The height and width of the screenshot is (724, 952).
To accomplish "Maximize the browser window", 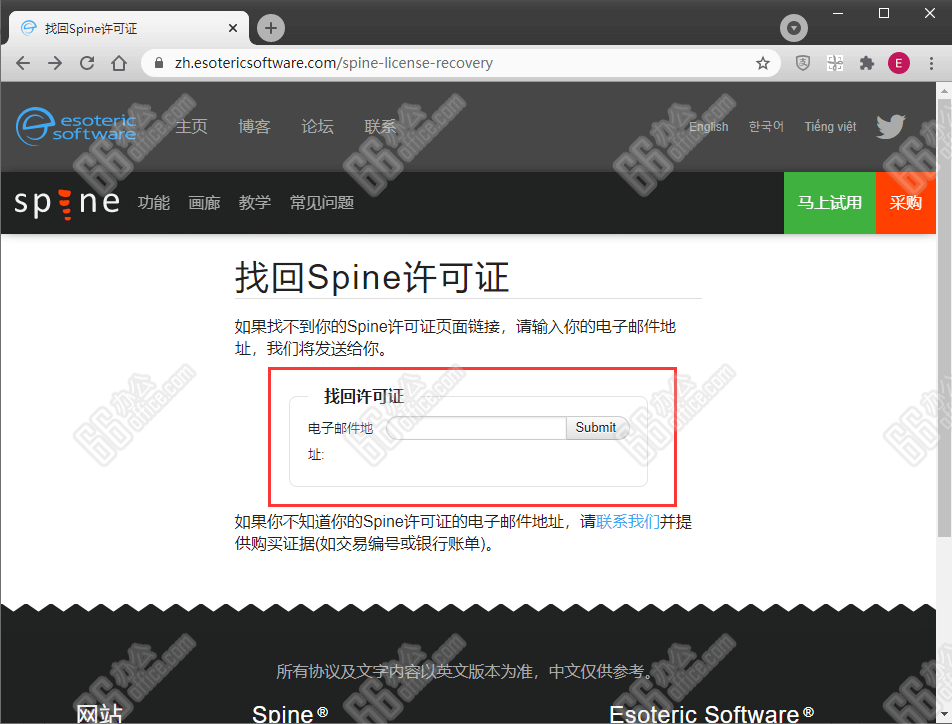I will [x=884, y=13].
